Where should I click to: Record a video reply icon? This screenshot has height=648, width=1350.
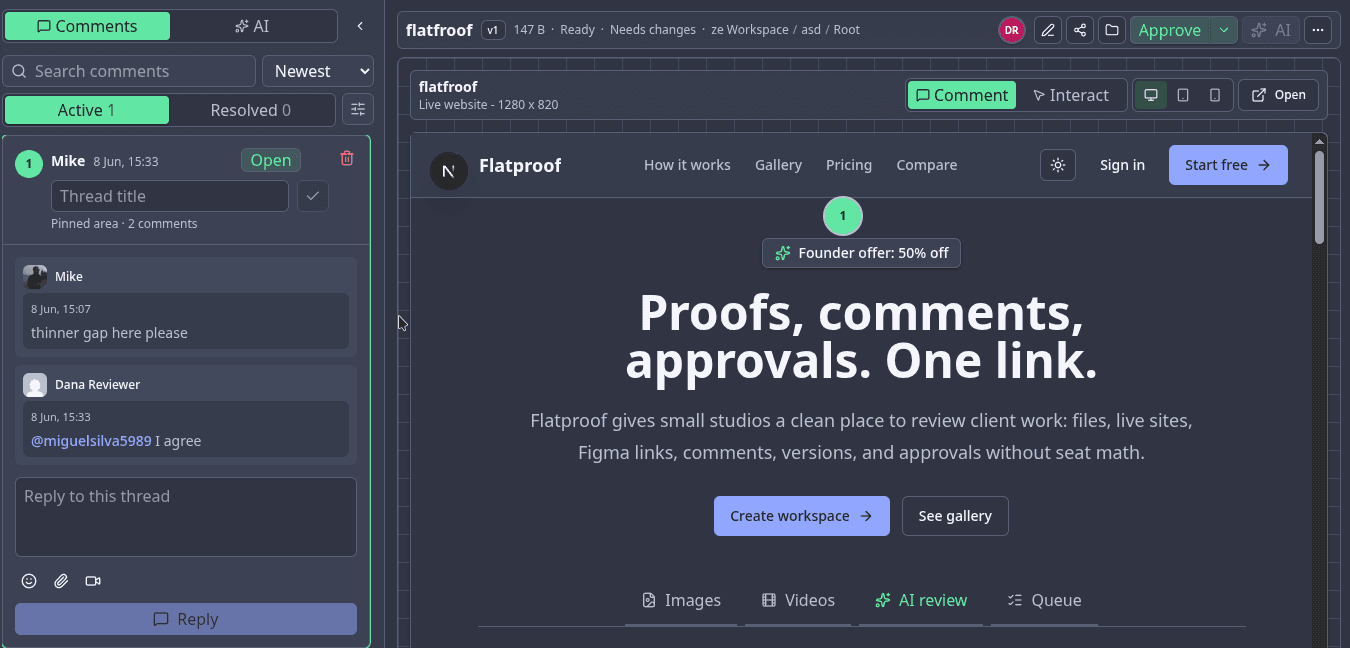point(93,581)
